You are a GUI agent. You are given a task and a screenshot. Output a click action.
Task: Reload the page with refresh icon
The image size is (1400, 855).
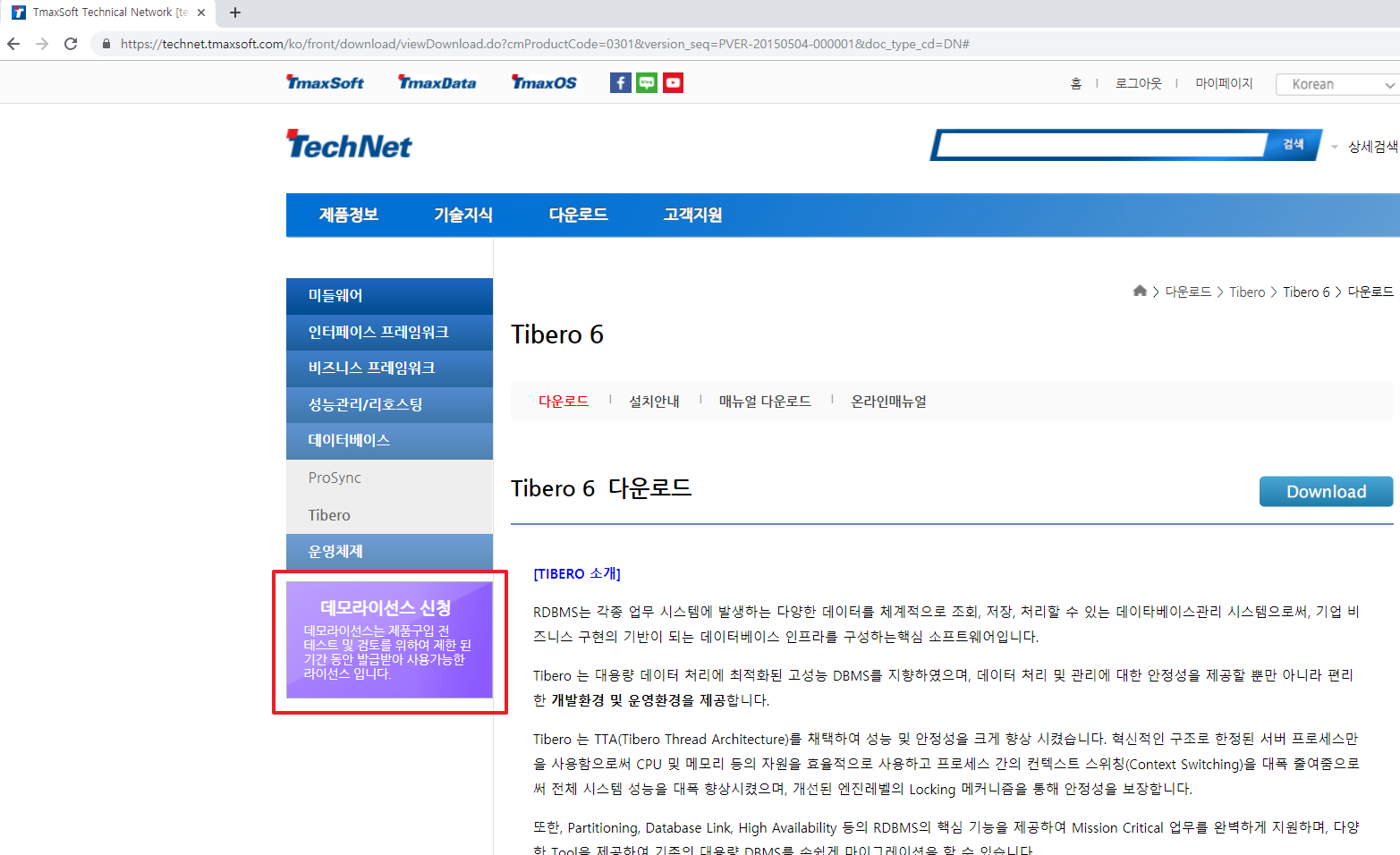point(71,44)
